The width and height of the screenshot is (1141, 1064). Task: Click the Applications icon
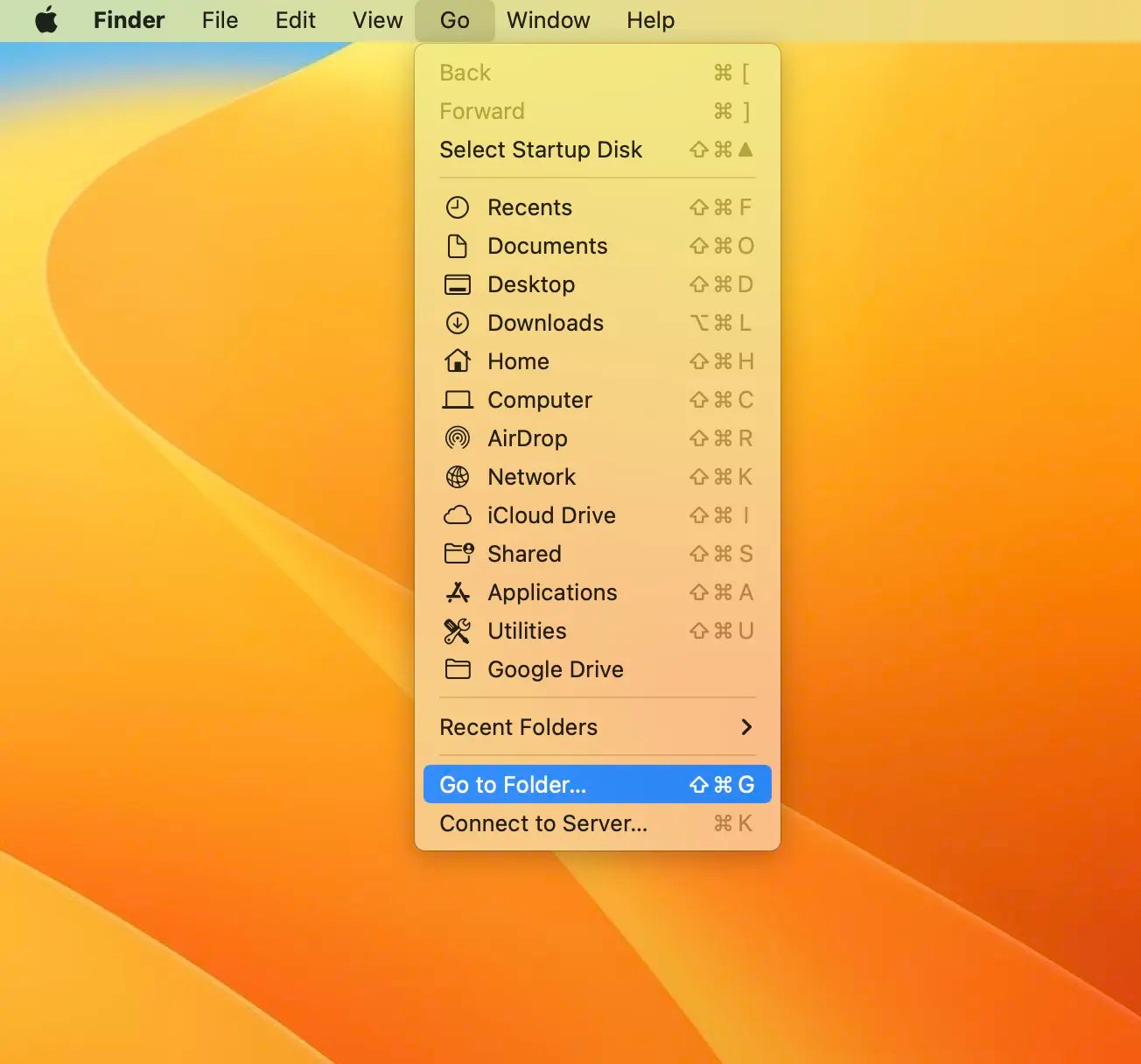coord(457,592)
